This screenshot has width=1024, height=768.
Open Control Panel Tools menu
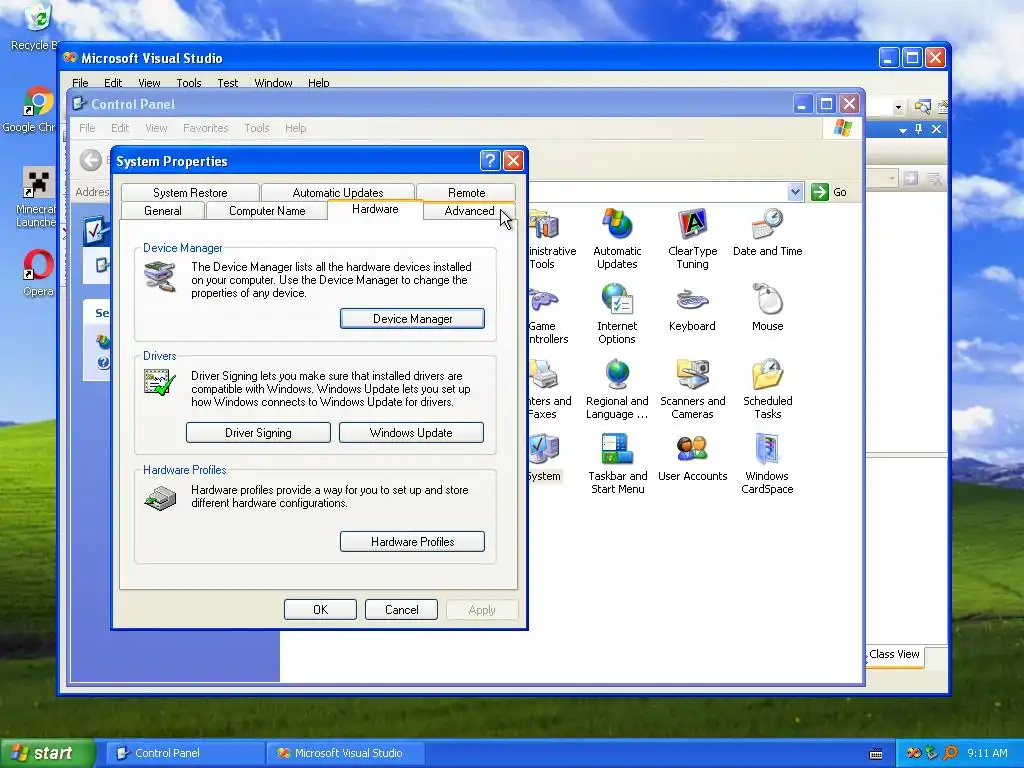point(257,128)
